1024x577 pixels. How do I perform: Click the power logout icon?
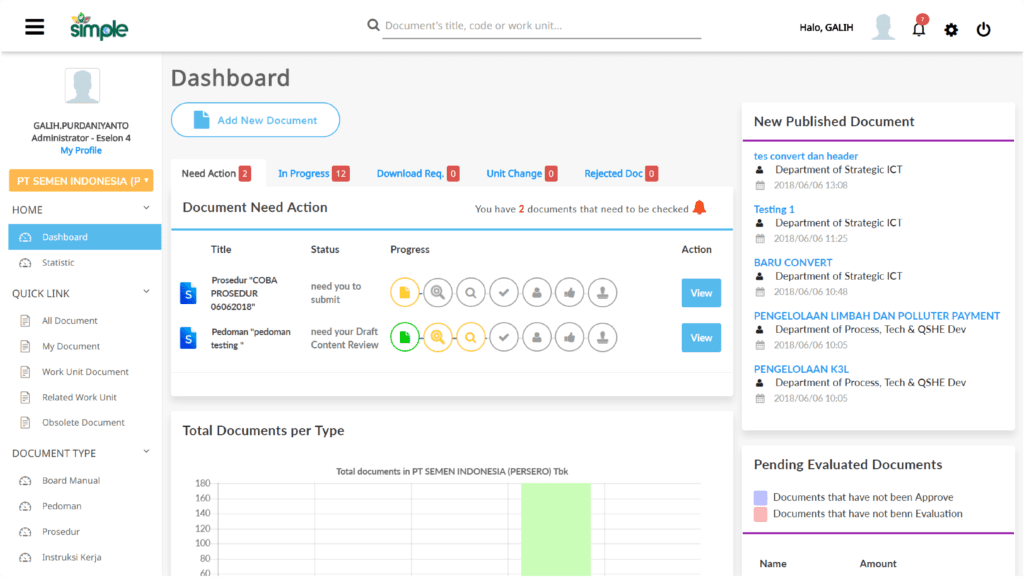click(983, 29)
